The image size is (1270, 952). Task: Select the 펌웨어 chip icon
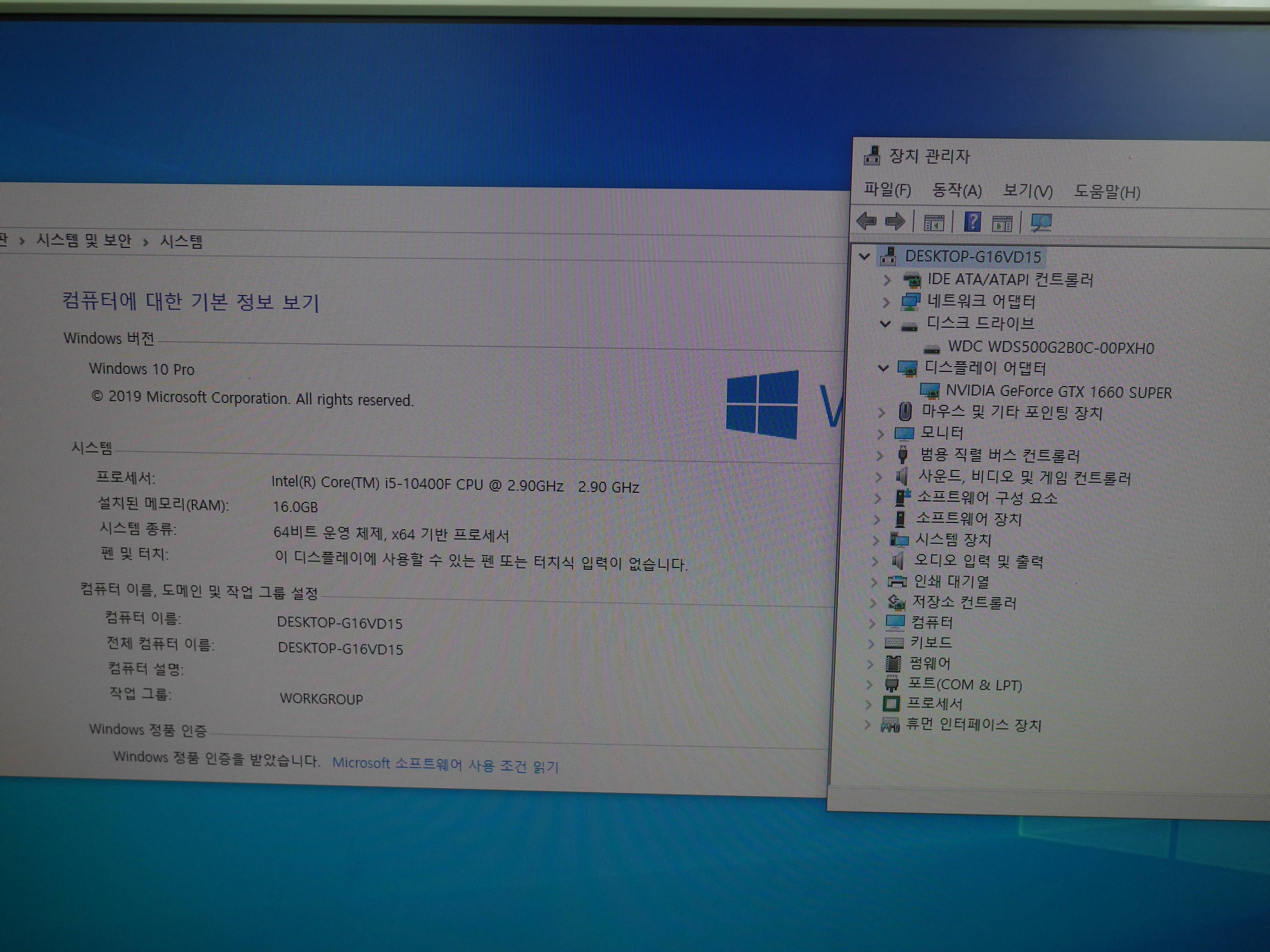point(893,663)
